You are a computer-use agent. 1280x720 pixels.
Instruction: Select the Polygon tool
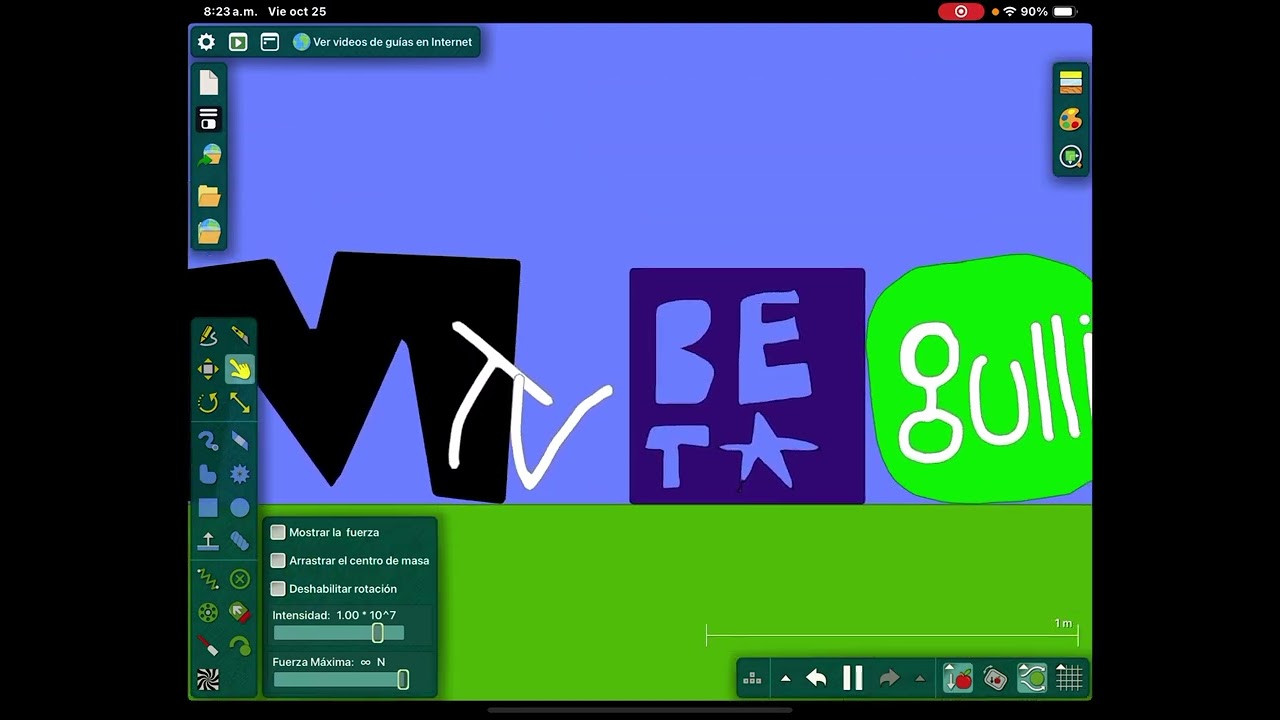(208, 474)
